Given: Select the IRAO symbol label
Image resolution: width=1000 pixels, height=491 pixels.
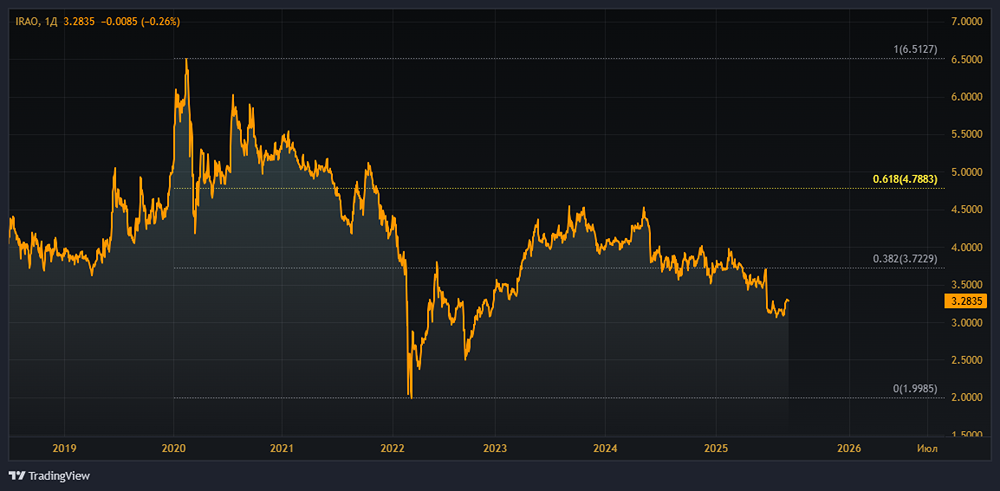Looking at the screenshot, I should [x=26, y=22].
